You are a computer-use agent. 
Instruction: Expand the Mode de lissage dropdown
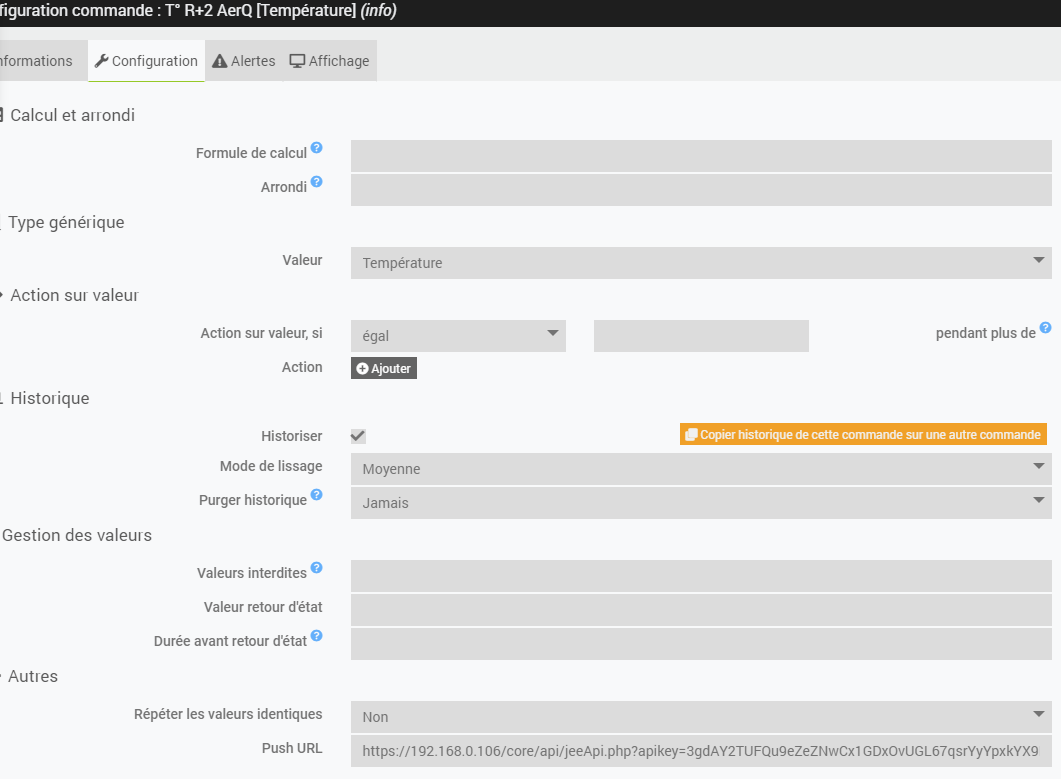[x=700, y=469]
